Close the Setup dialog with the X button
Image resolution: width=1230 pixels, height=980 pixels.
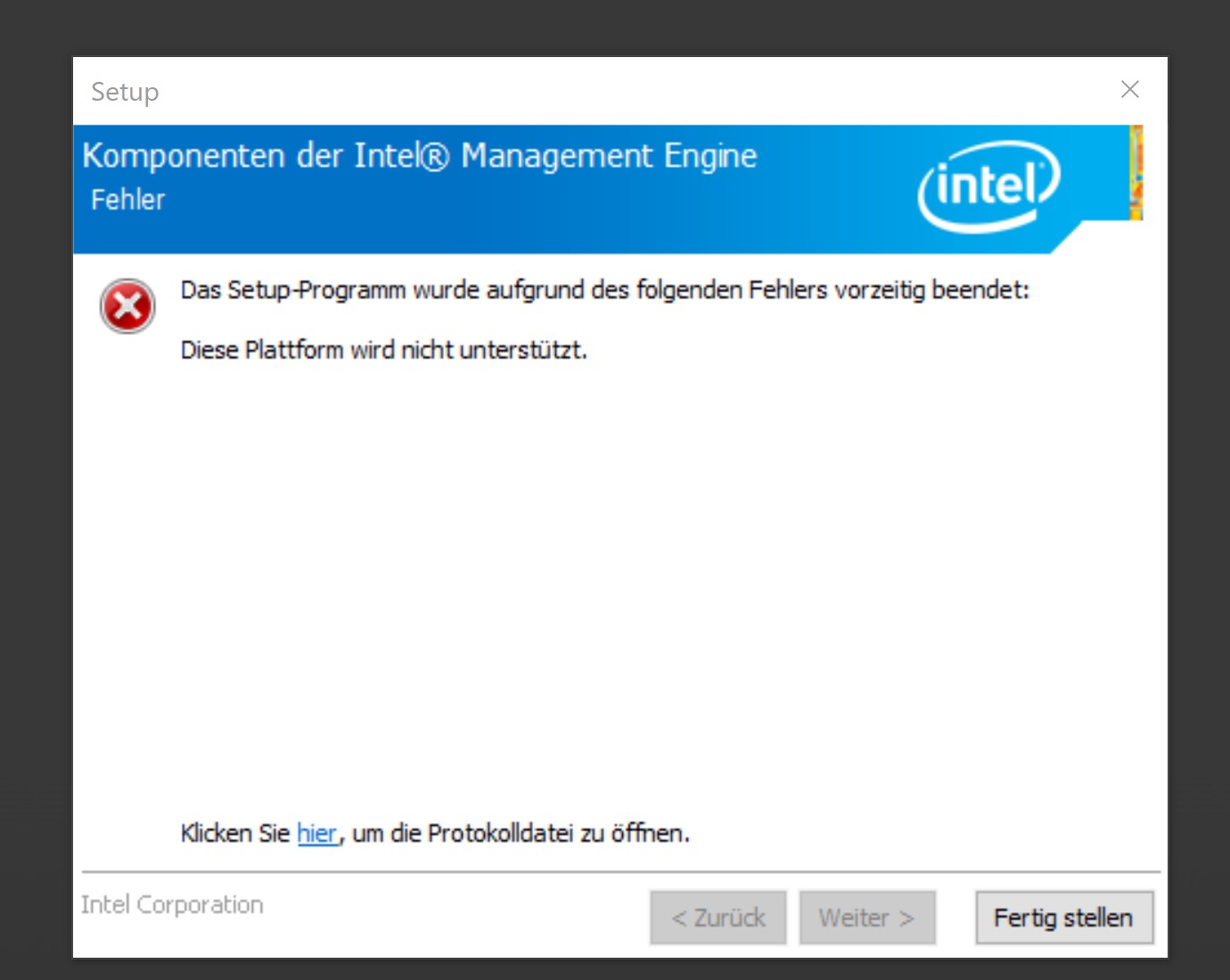point(1130,89)
